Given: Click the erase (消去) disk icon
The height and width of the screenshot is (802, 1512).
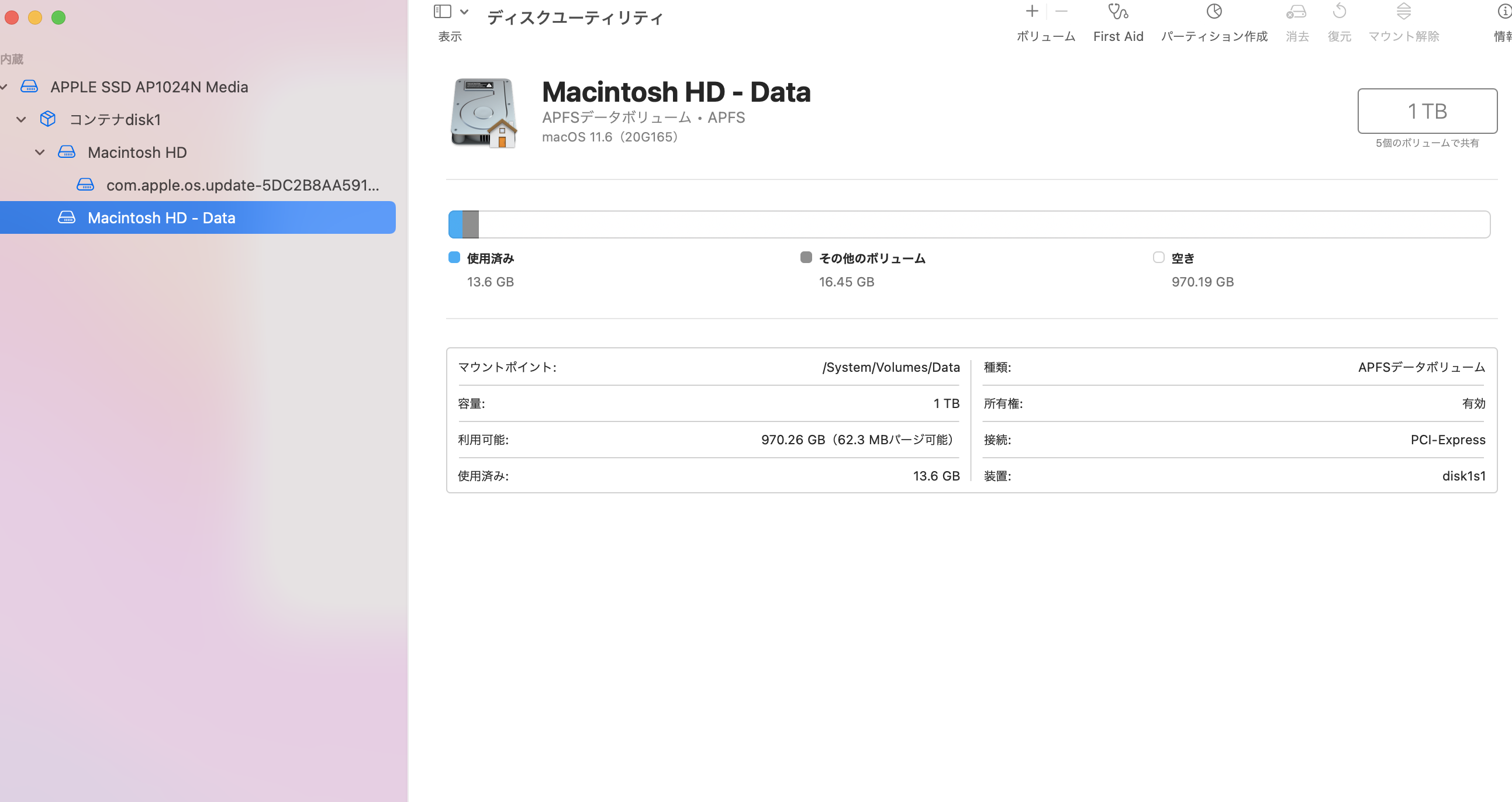Looking at the screenshot, I should 1296,12.
